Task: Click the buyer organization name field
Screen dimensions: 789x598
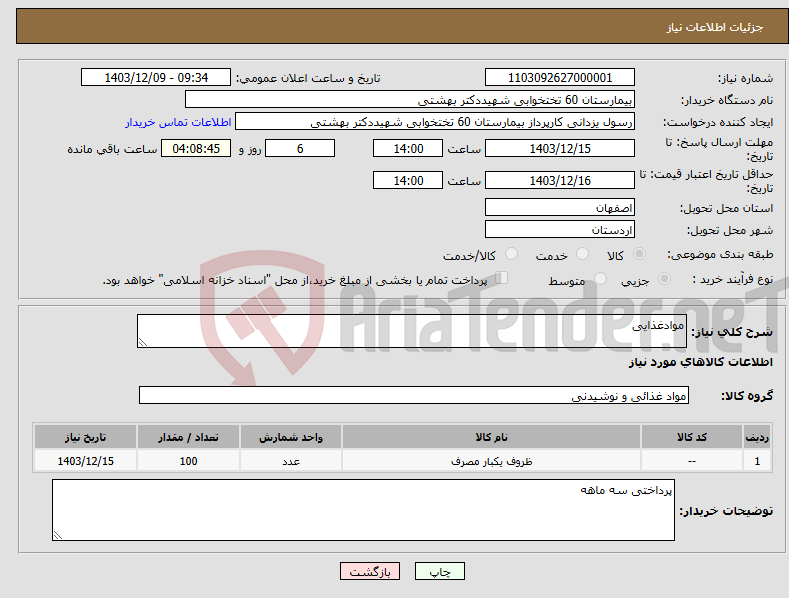Action: [x=410, y=100]
